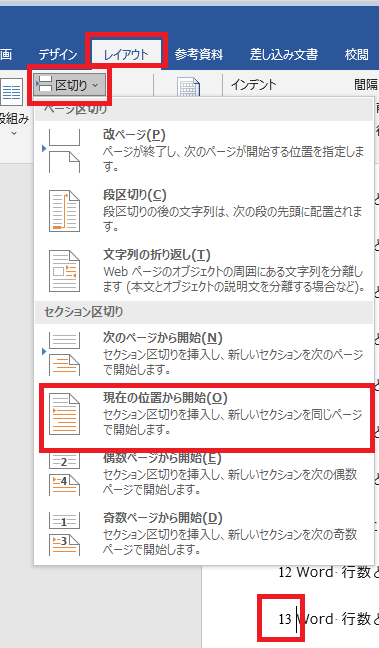Open the 参考資料 tab

point(198,55)
